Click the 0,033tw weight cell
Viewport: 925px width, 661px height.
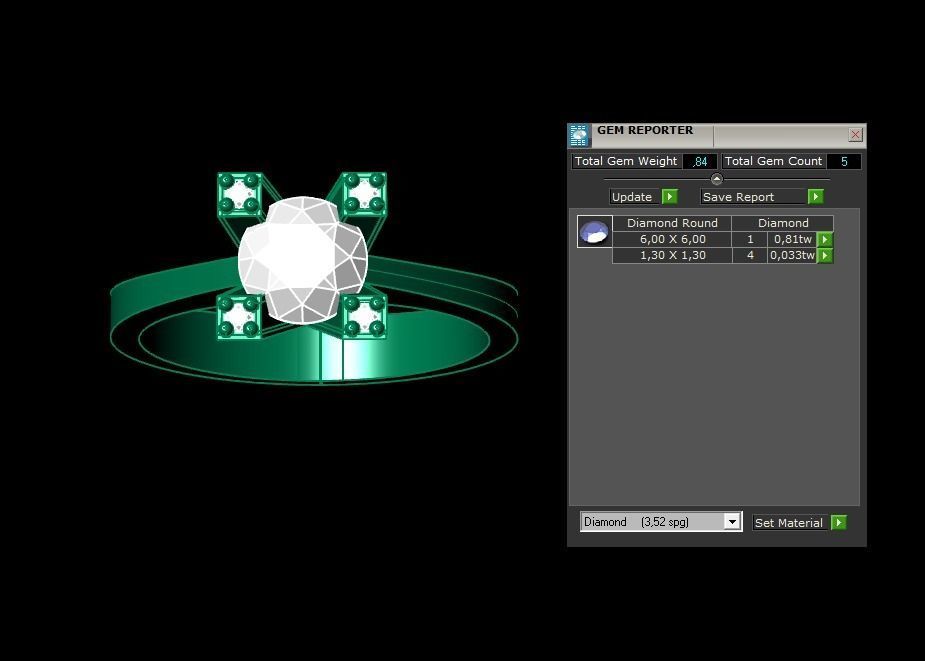click(x=792, y=255)
